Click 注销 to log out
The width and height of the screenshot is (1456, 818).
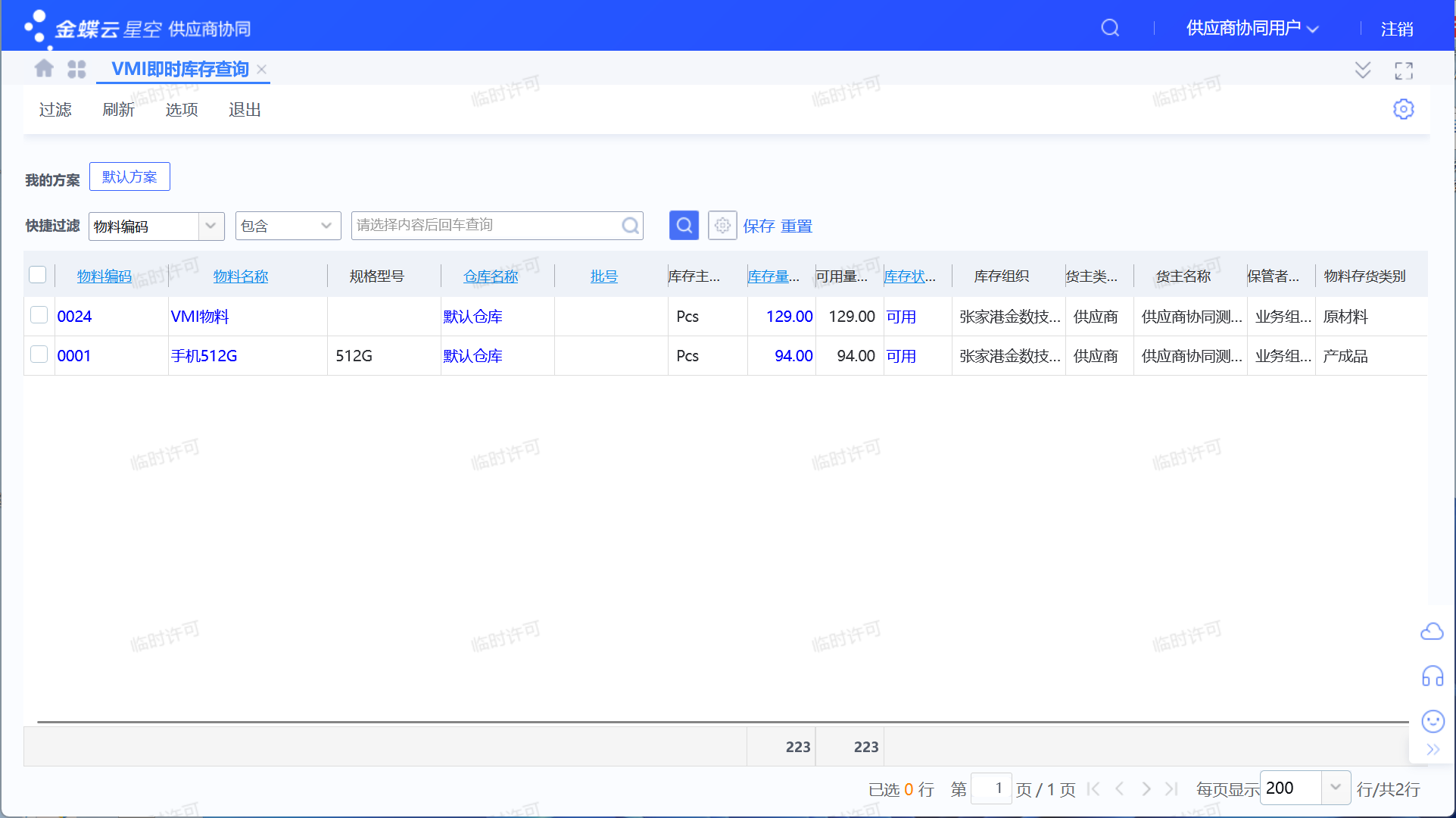click(x=1397, y=29)
